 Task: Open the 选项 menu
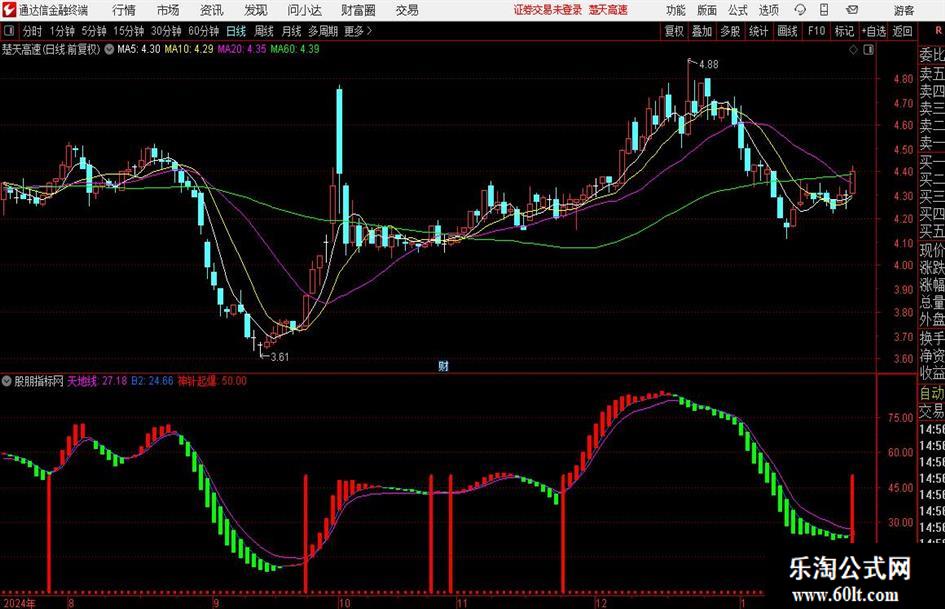768,10
